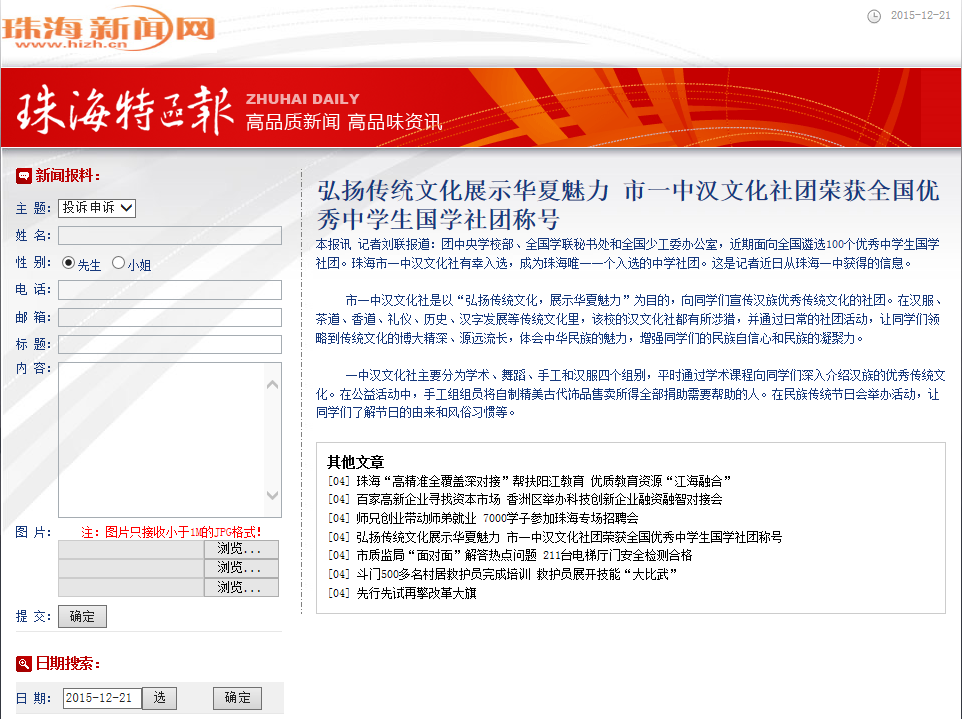The width and height of the screenshot is (962, 719).
Task: Open list link 弘扬传统文化展示华夏魅力
Action: point(569,537)
